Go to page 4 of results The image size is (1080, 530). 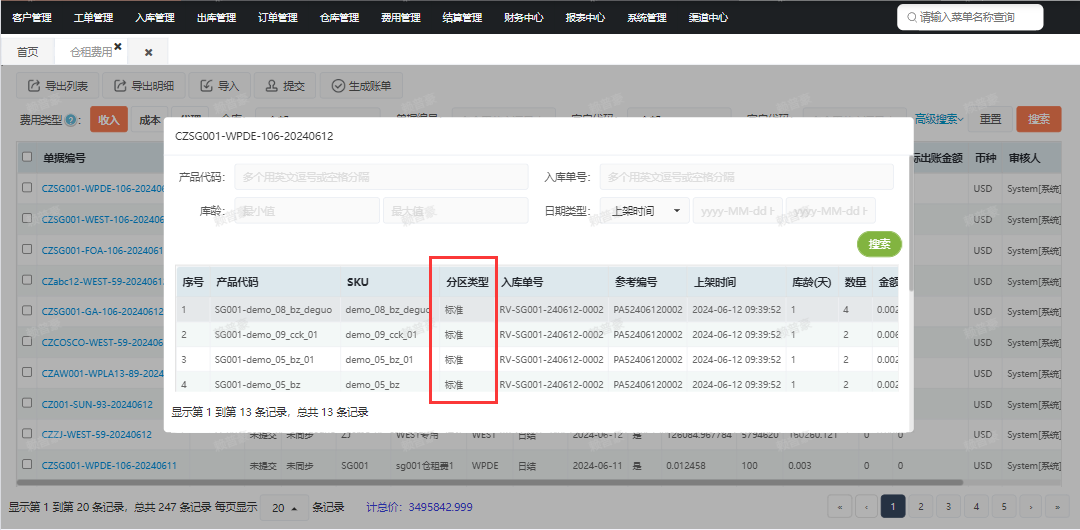976,507
